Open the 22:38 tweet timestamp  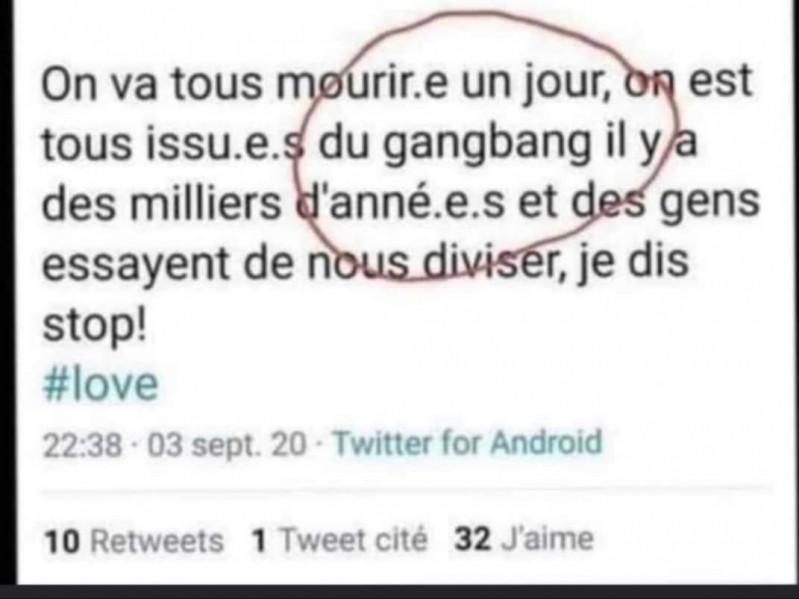(x=83, y=445)
